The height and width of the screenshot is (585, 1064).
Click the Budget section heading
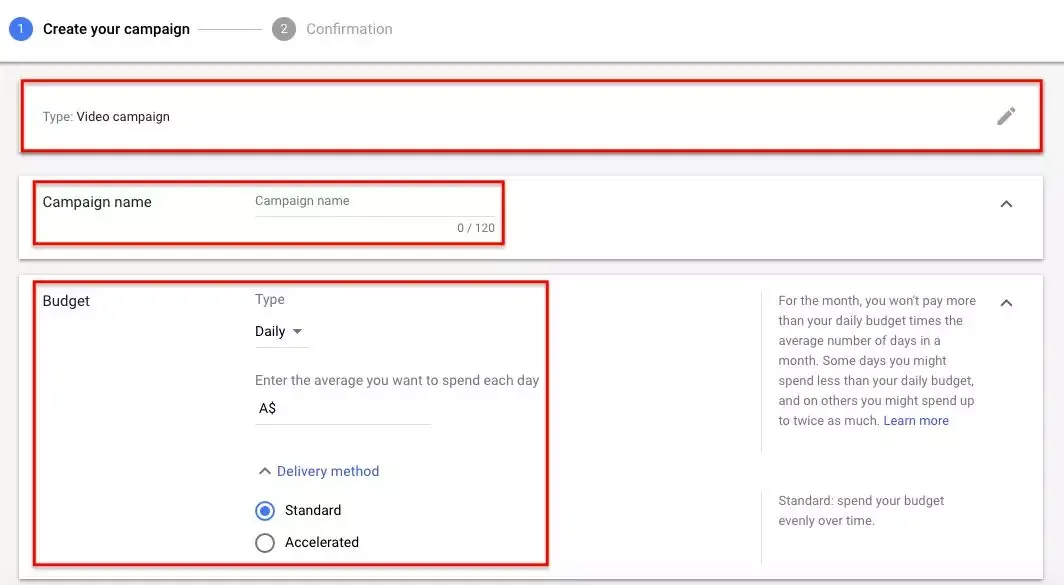click(66, 301)
